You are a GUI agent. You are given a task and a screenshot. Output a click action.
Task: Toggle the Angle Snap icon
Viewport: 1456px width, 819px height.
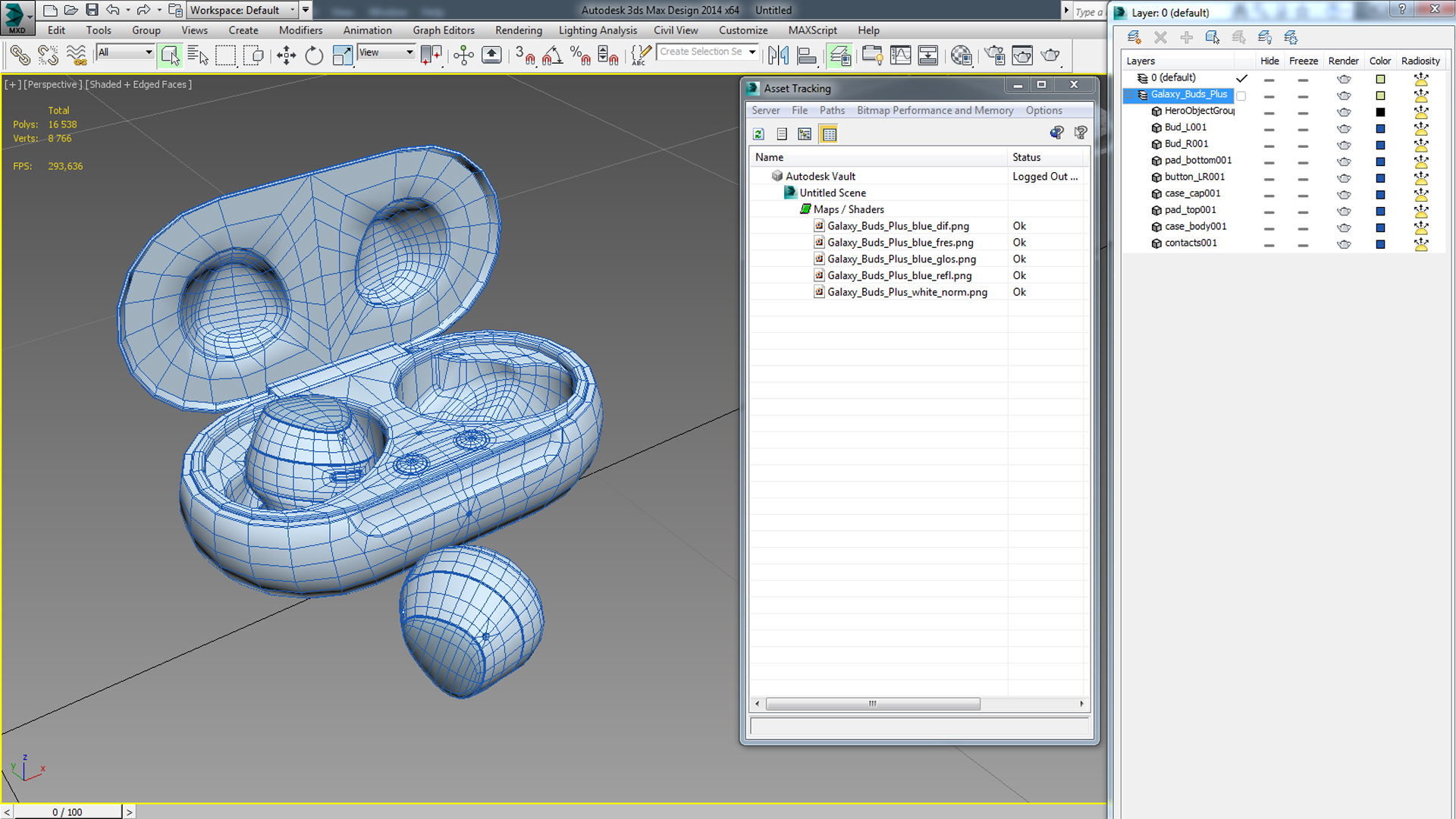pyautogui.click(x=552, y=55)
